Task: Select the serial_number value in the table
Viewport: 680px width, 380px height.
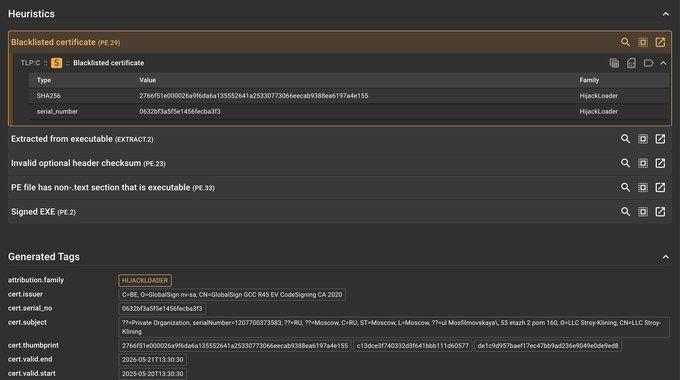Action: point(180,111)
